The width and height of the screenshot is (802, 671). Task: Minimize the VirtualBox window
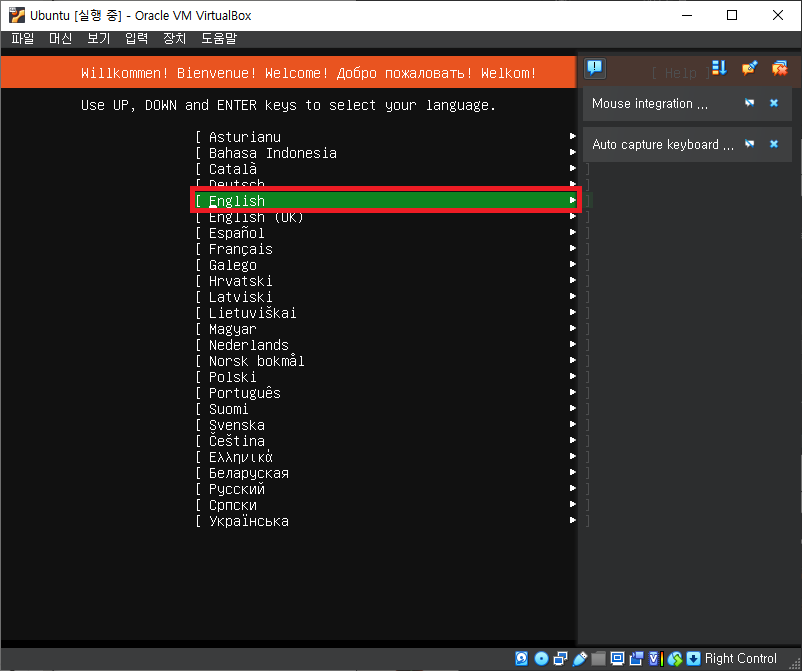point(687,15)
